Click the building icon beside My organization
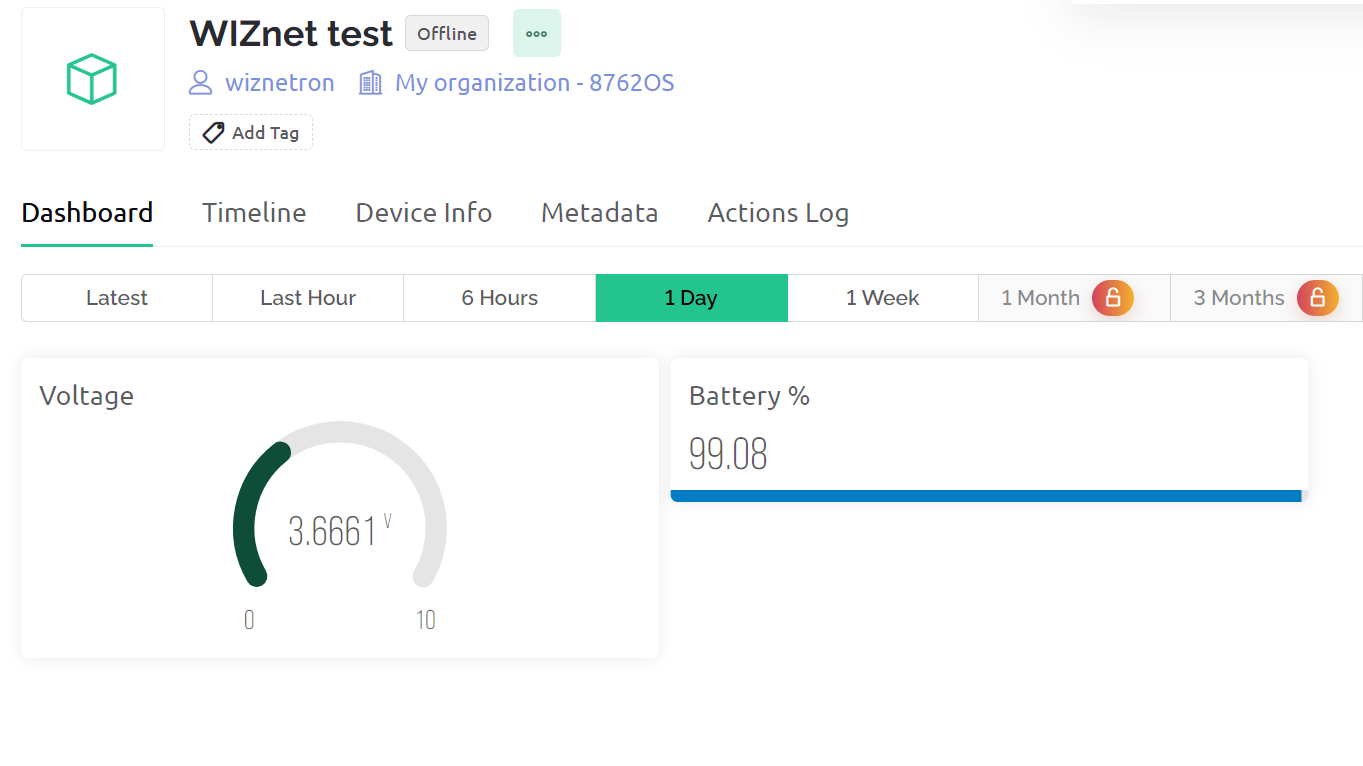 tap(371, 83)
